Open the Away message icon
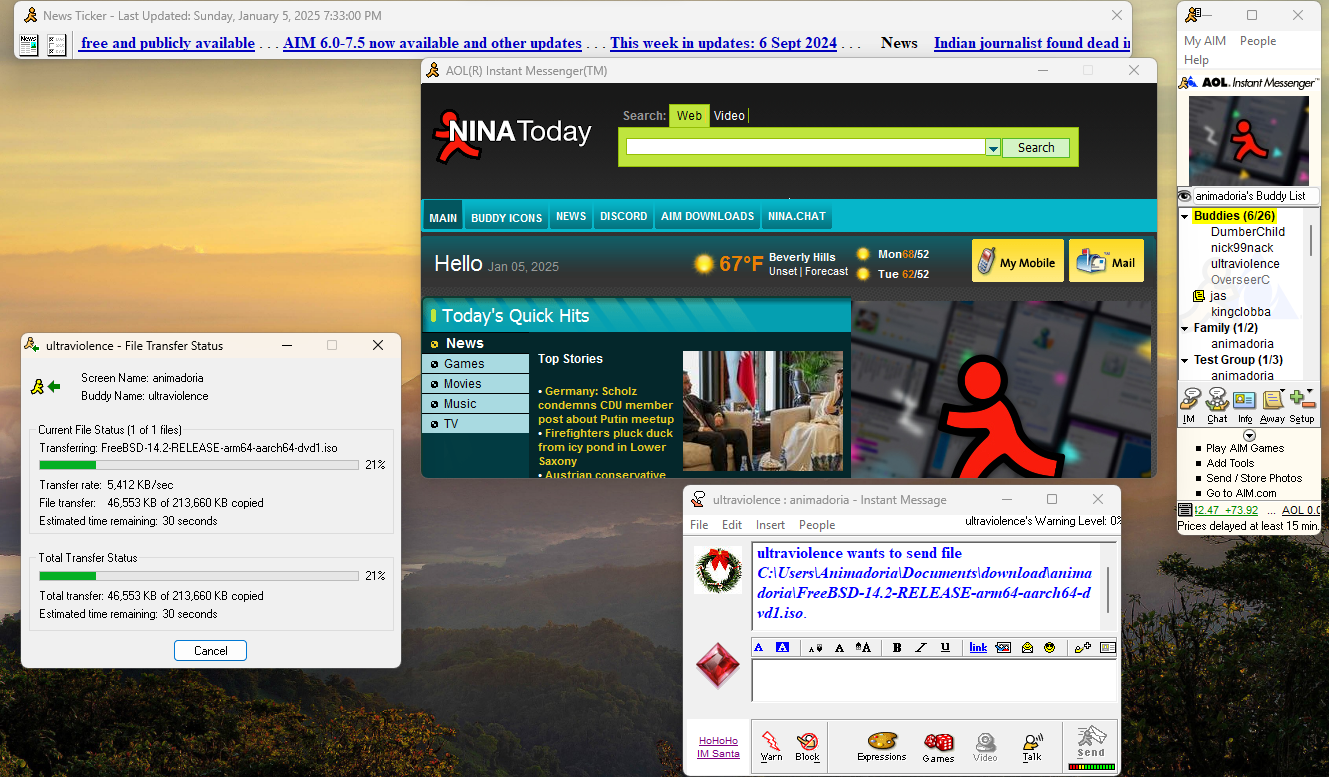 1272,405
